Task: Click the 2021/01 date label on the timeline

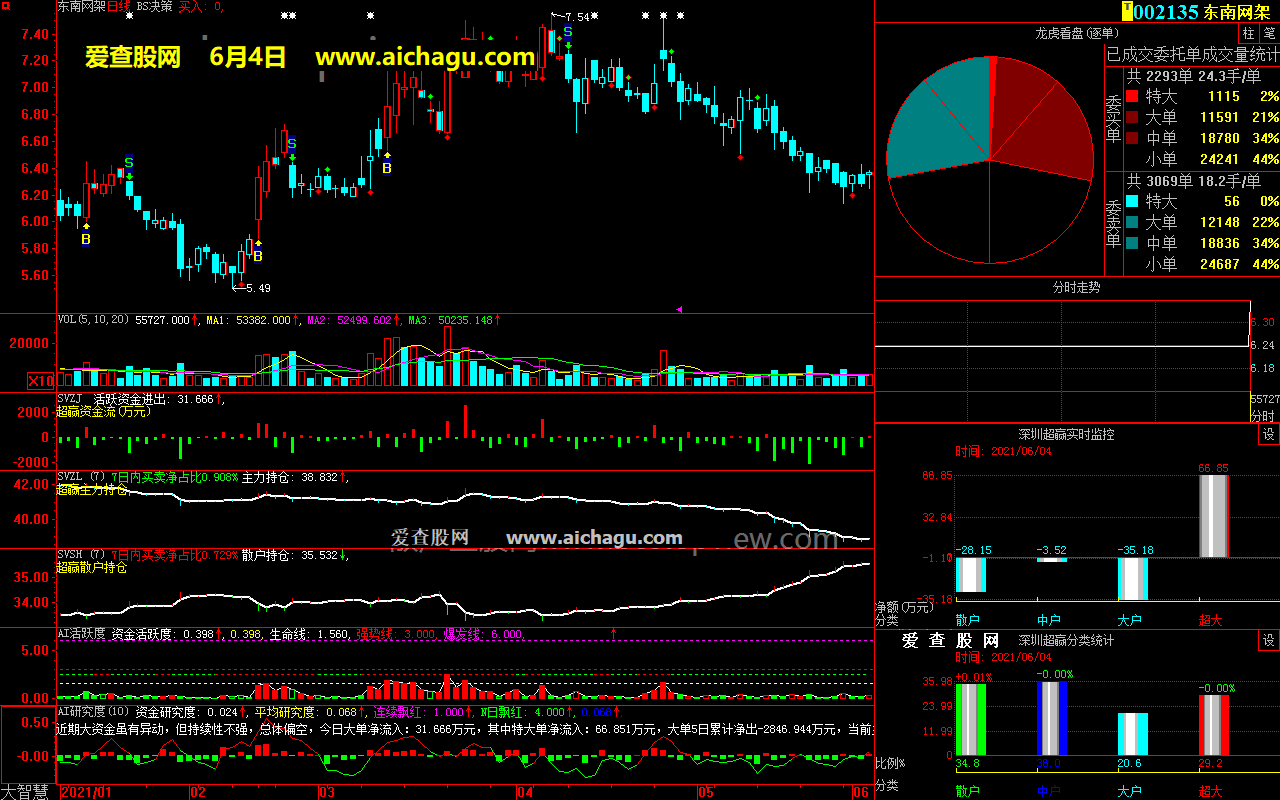Action: click(87, 792)
